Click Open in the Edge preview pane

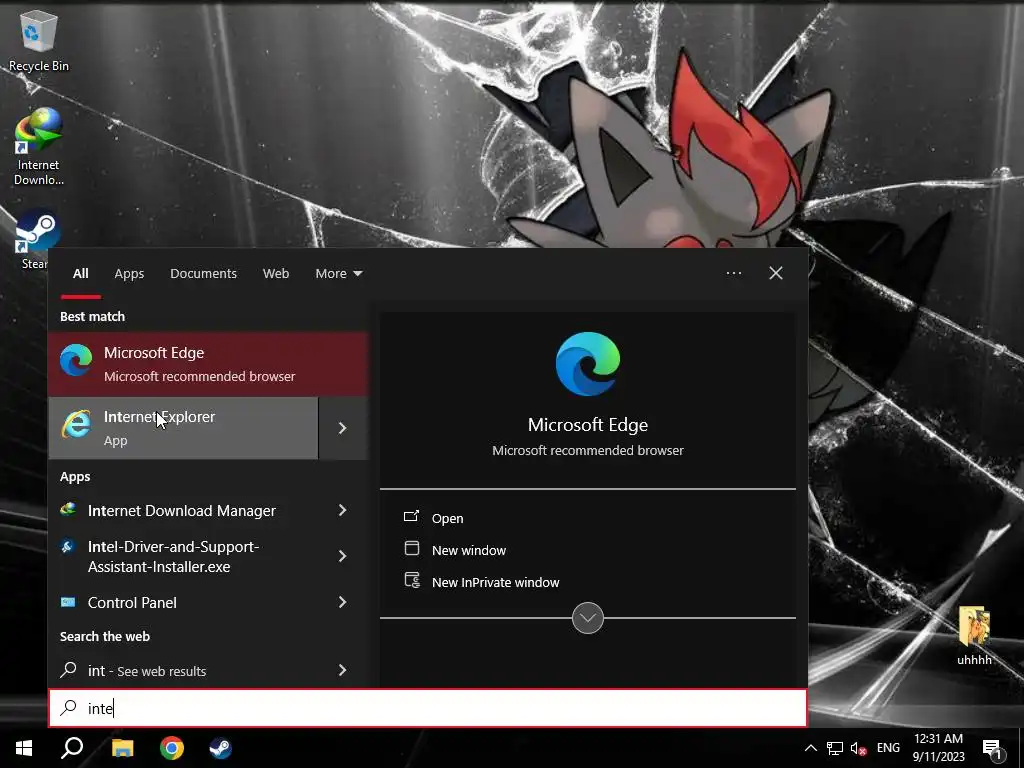[x=447, y=518]
